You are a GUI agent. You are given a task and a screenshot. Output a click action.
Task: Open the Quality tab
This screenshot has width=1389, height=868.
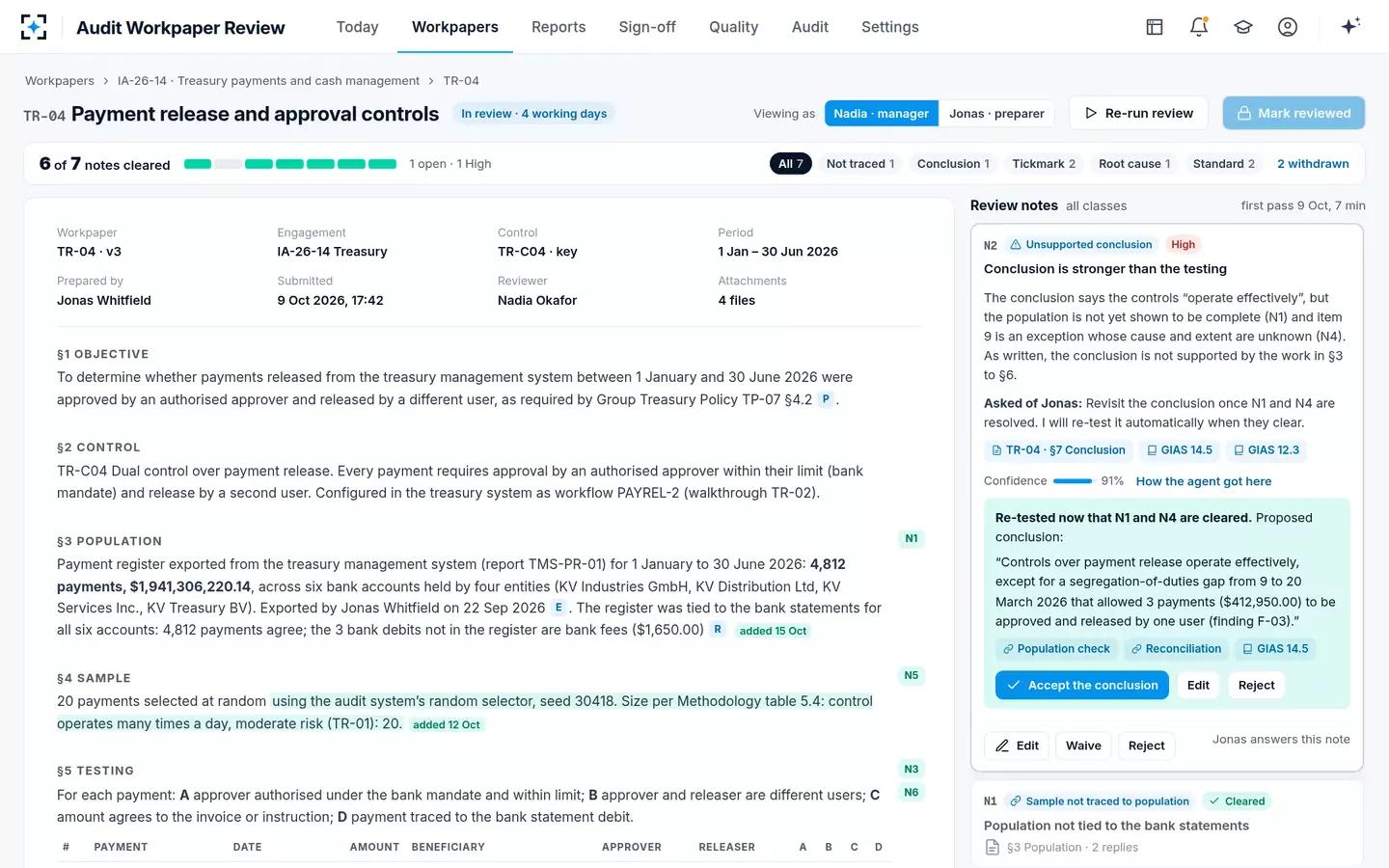pyautogui.click(x=734, y=27)
